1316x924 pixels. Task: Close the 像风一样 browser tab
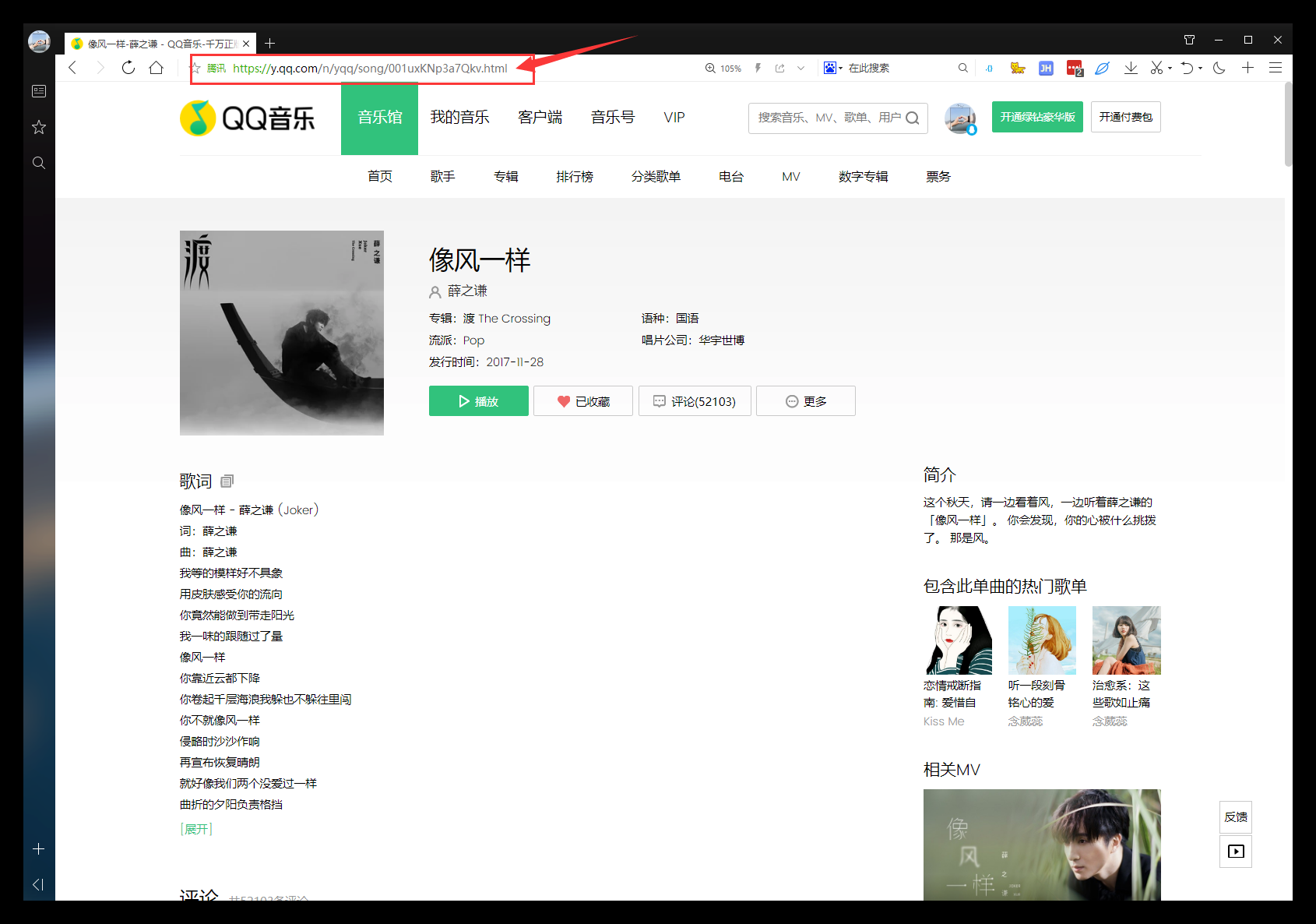pyautogui.click(x=246, y=44)
